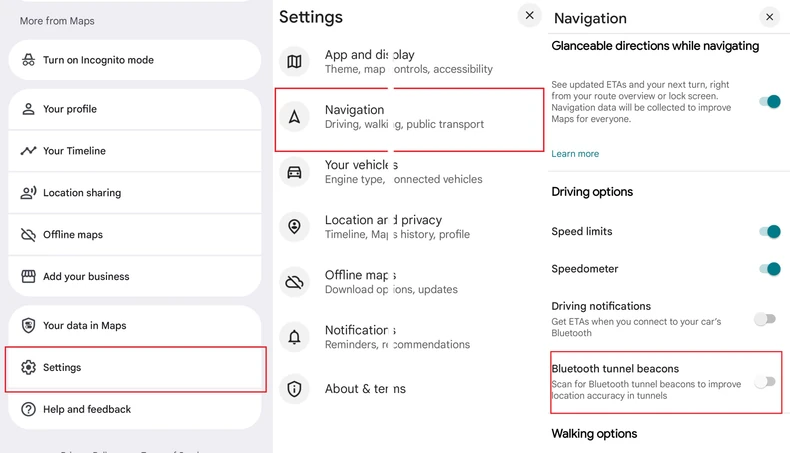The image size is (790, 453).
Task: Toggle the Speed limits switch
Action: [x=768, y=232]
